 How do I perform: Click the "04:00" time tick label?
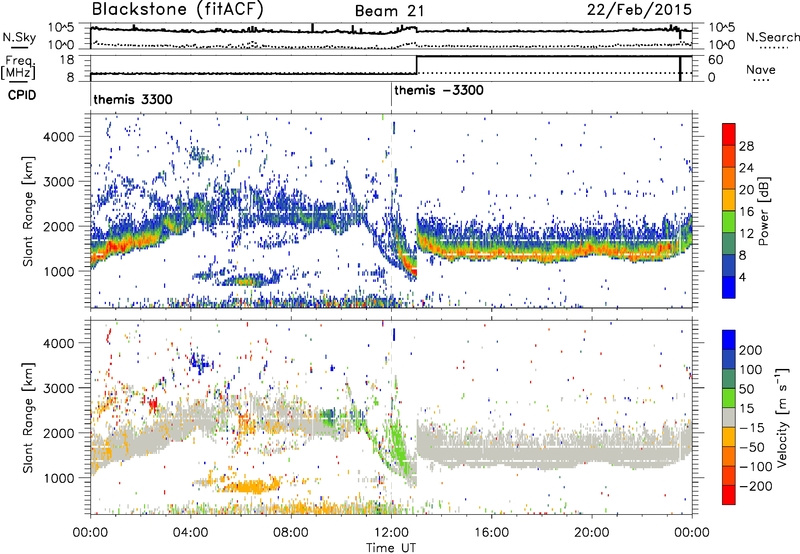(x=190, y=533)
